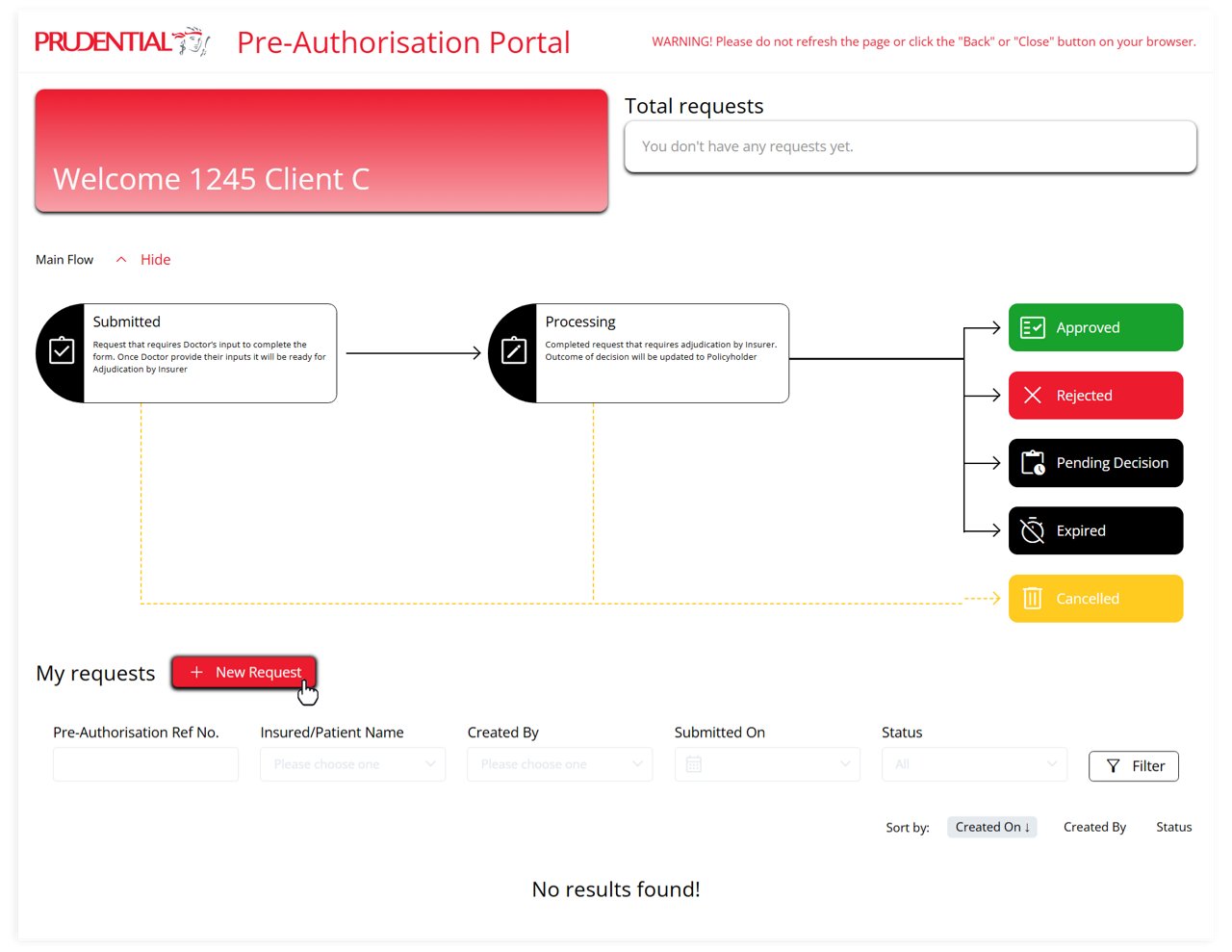Click the calendar icon in Submitted On

coord(694,764)
